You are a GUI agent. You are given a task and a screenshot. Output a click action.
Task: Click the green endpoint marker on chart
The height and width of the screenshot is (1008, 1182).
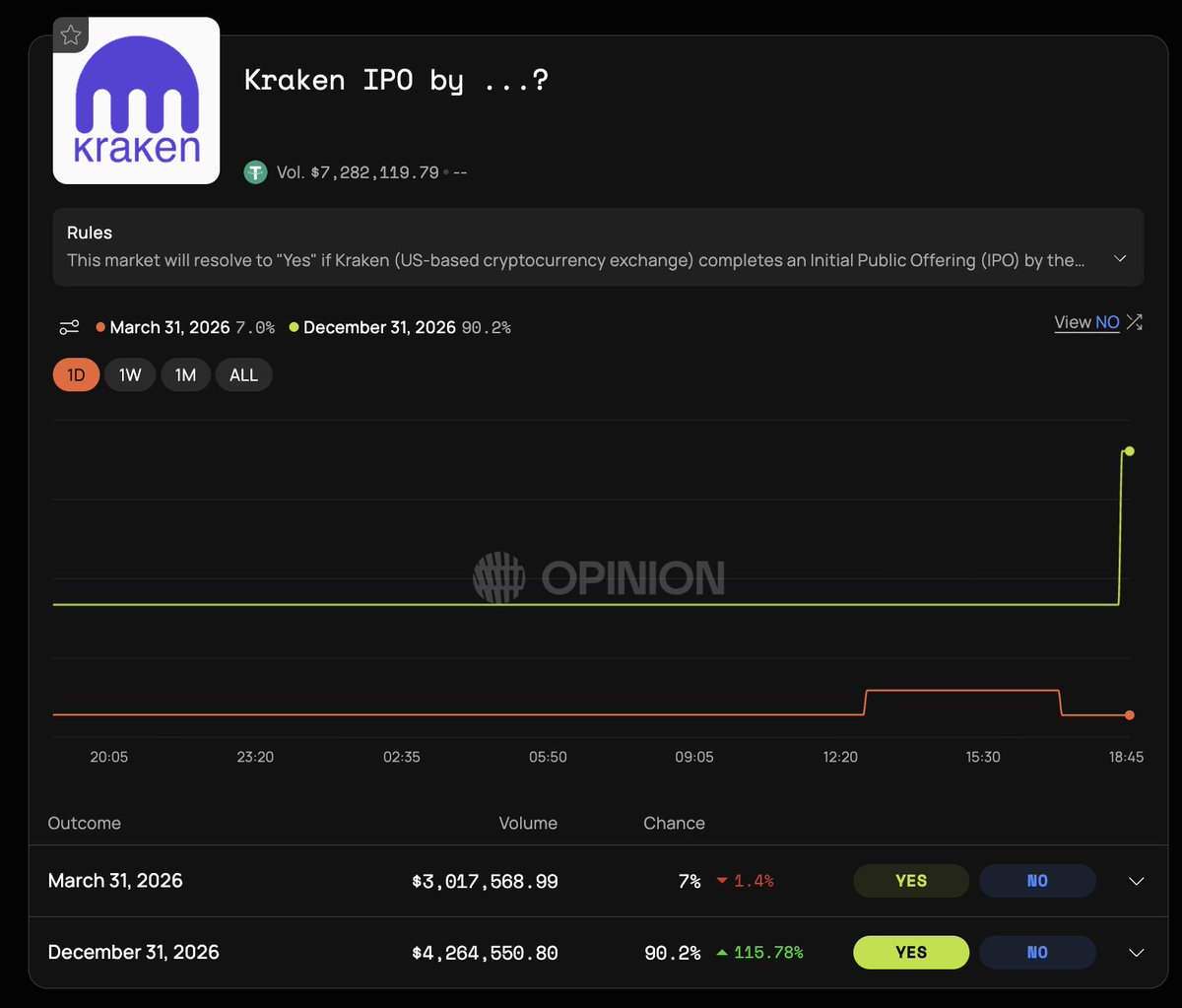[x=1129, y=451]
